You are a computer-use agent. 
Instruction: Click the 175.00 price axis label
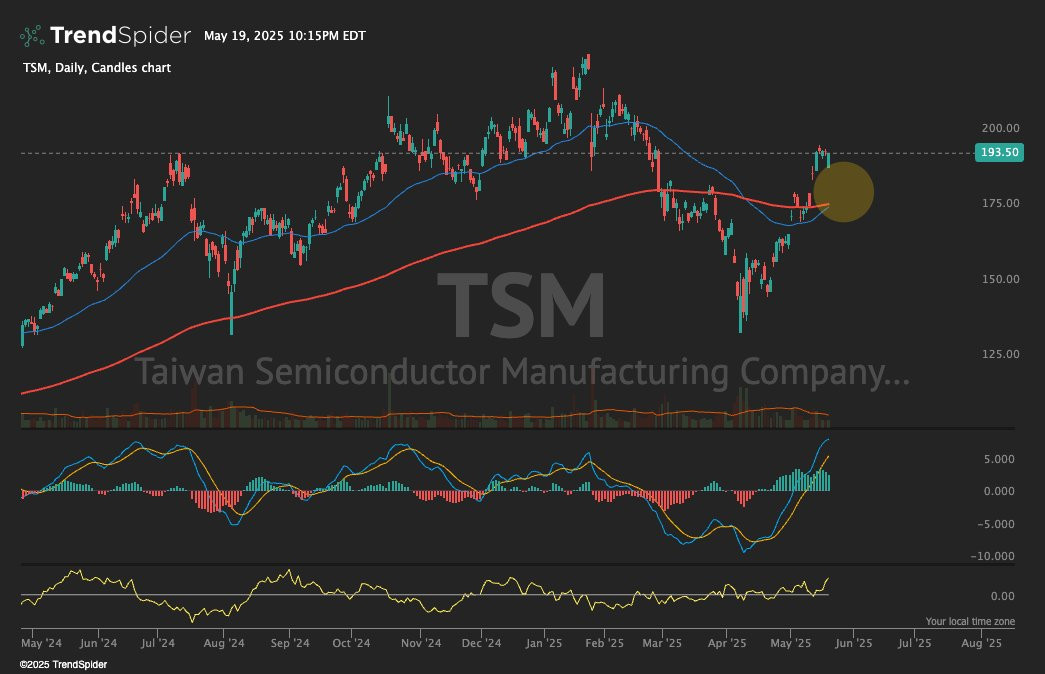(x=1000, y=203)
